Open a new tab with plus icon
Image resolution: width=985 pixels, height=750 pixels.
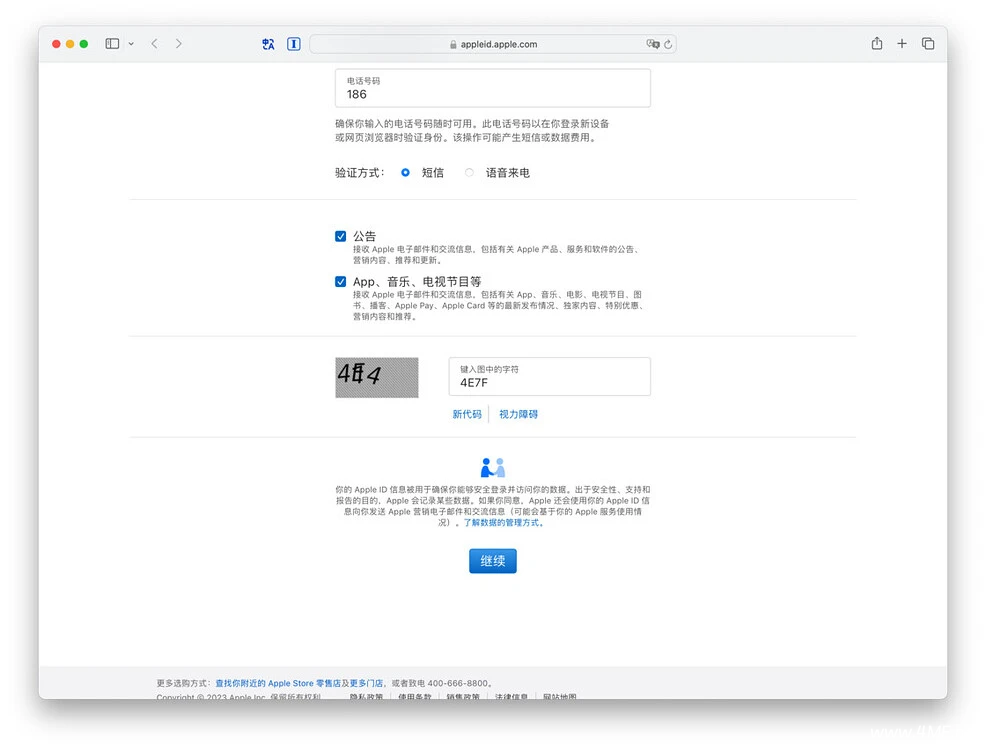[x=902, y=44]
